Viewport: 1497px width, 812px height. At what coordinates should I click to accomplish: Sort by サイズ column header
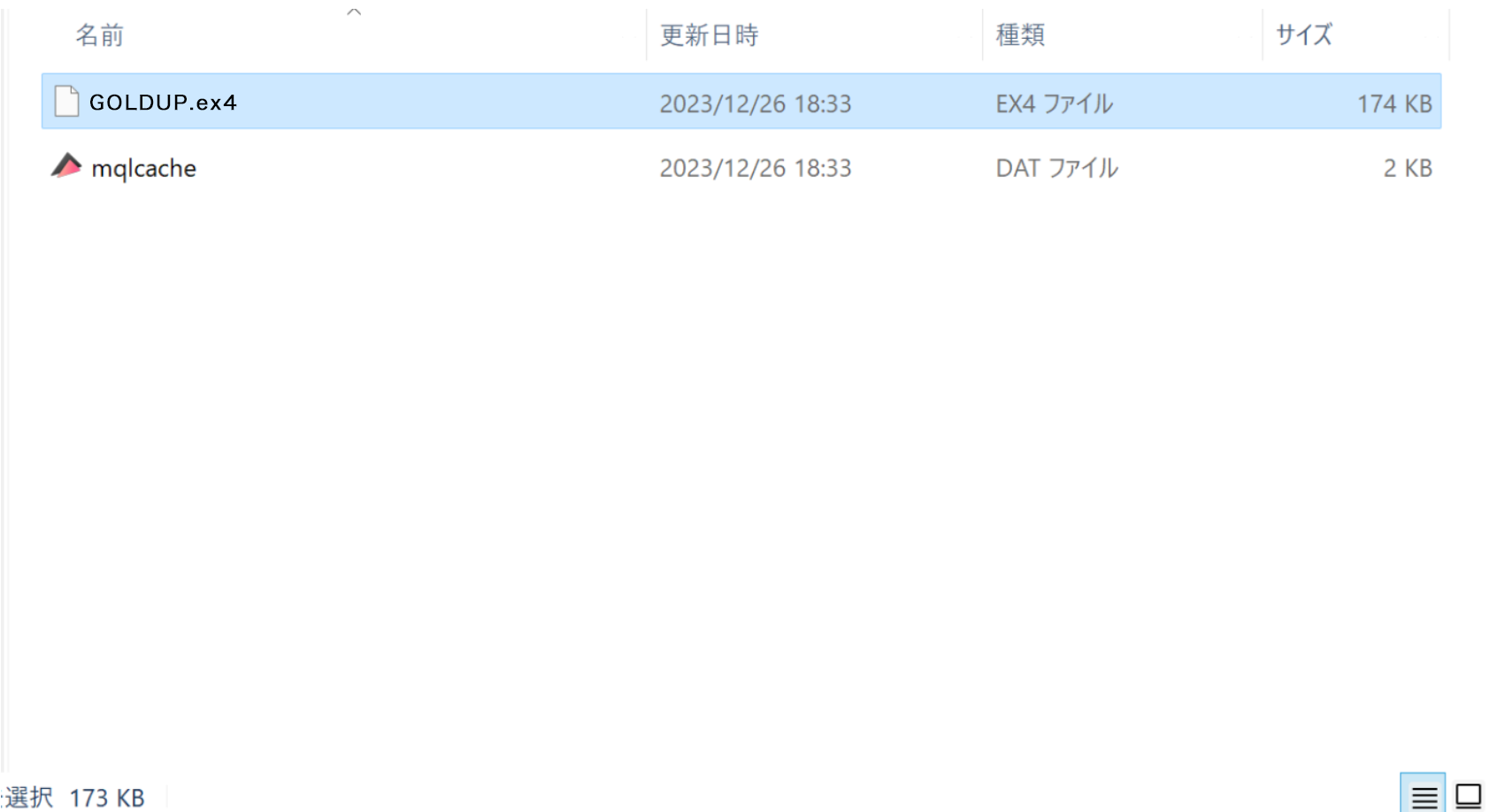tap(1303, 35)
